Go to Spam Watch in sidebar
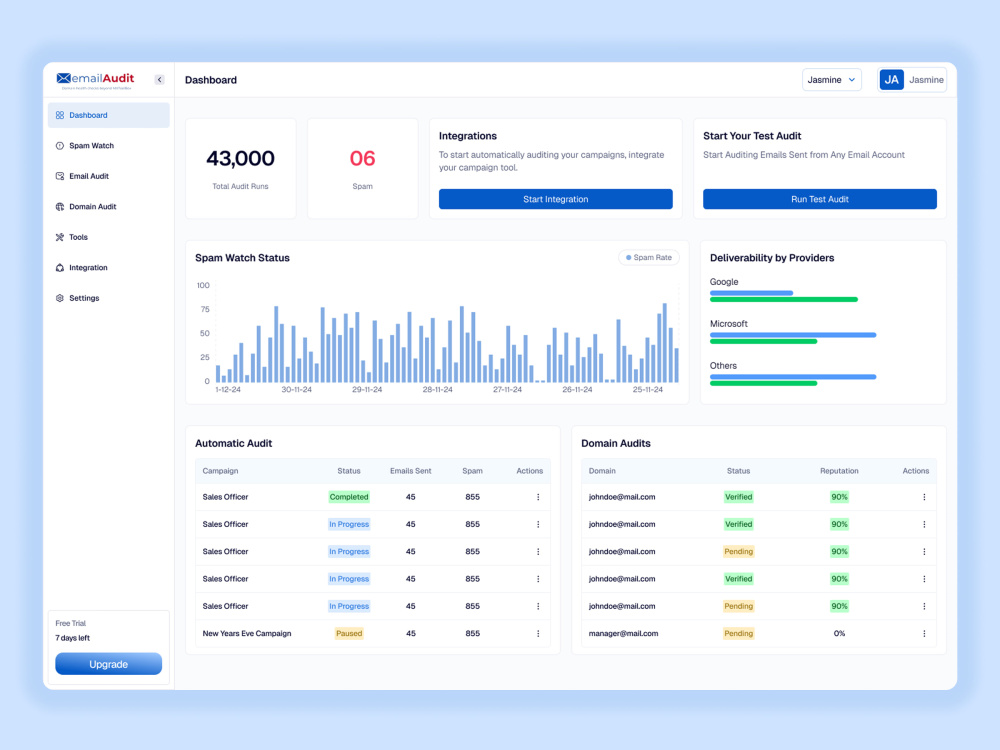1000x750 pixels. coord(108,146)
